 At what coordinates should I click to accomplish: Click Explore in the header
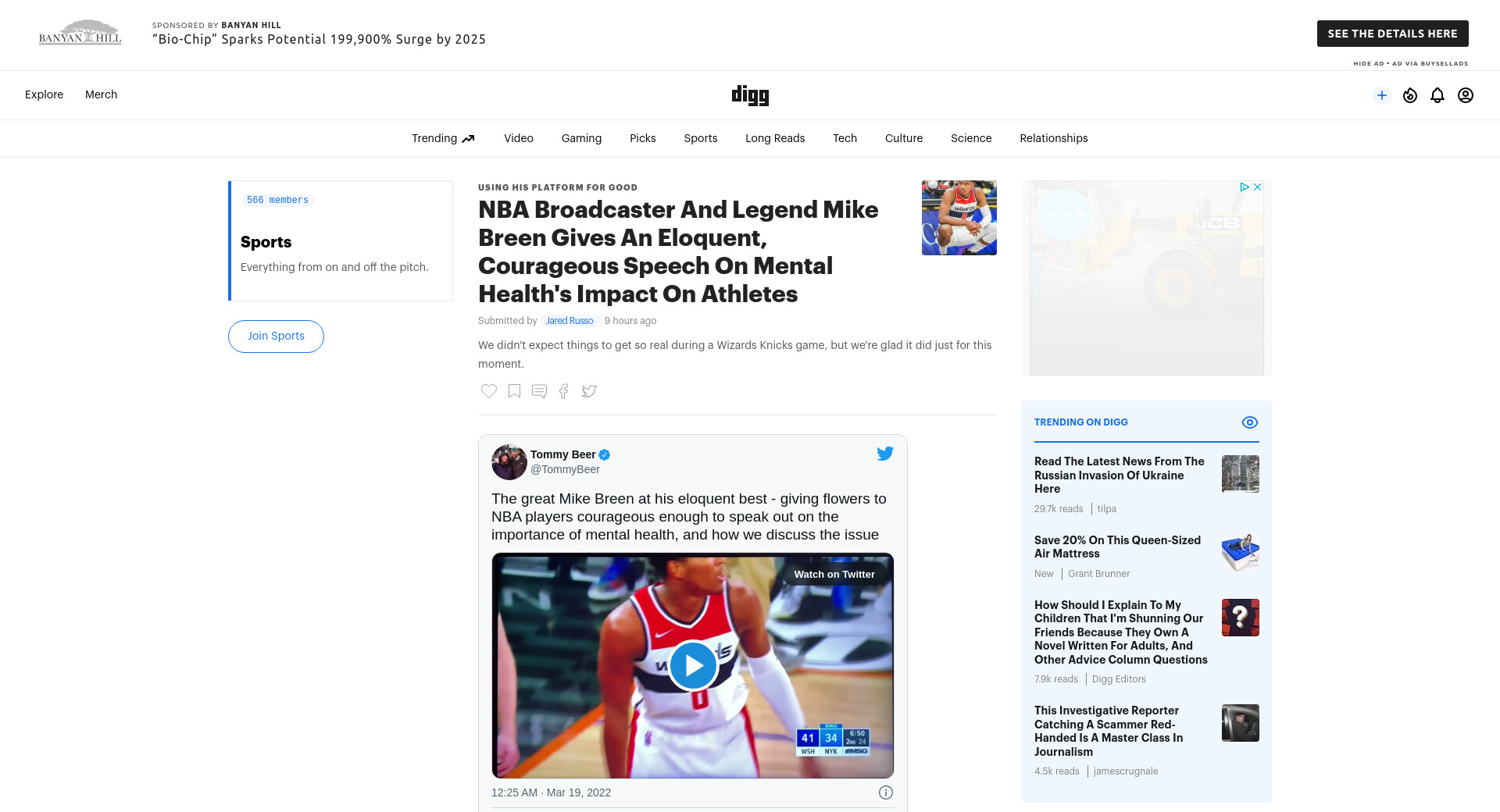coord(44,94)
